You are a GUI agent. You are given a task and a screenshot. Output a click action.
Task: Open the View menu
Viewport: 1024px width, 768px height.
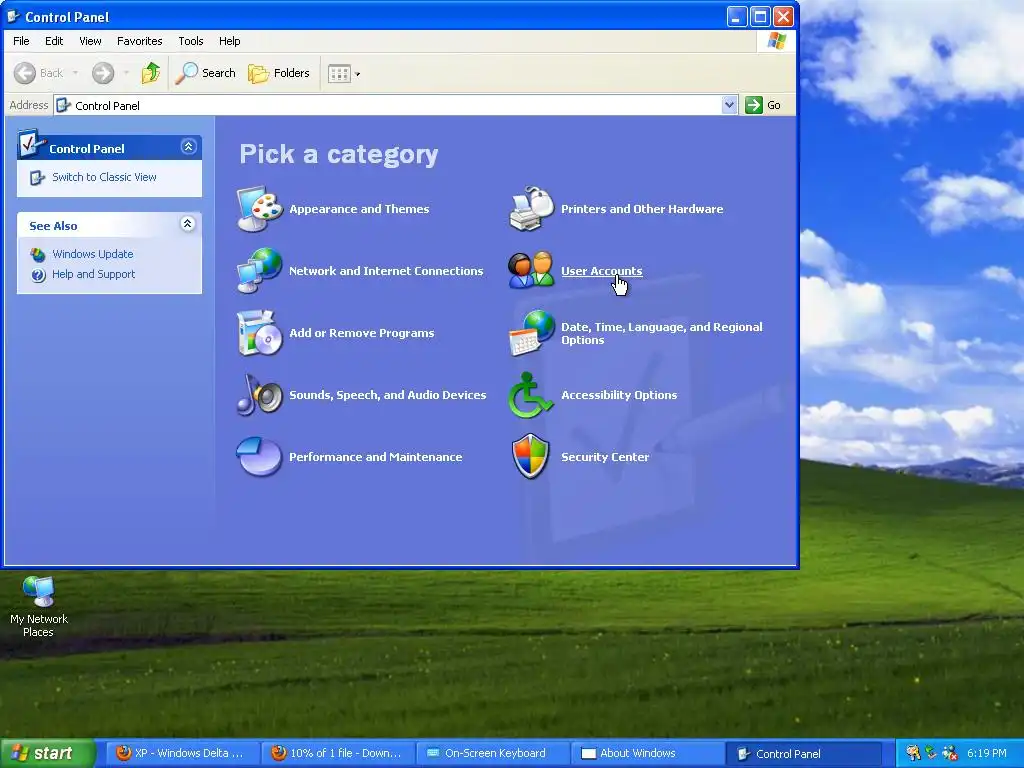click(x=90, y=40)
